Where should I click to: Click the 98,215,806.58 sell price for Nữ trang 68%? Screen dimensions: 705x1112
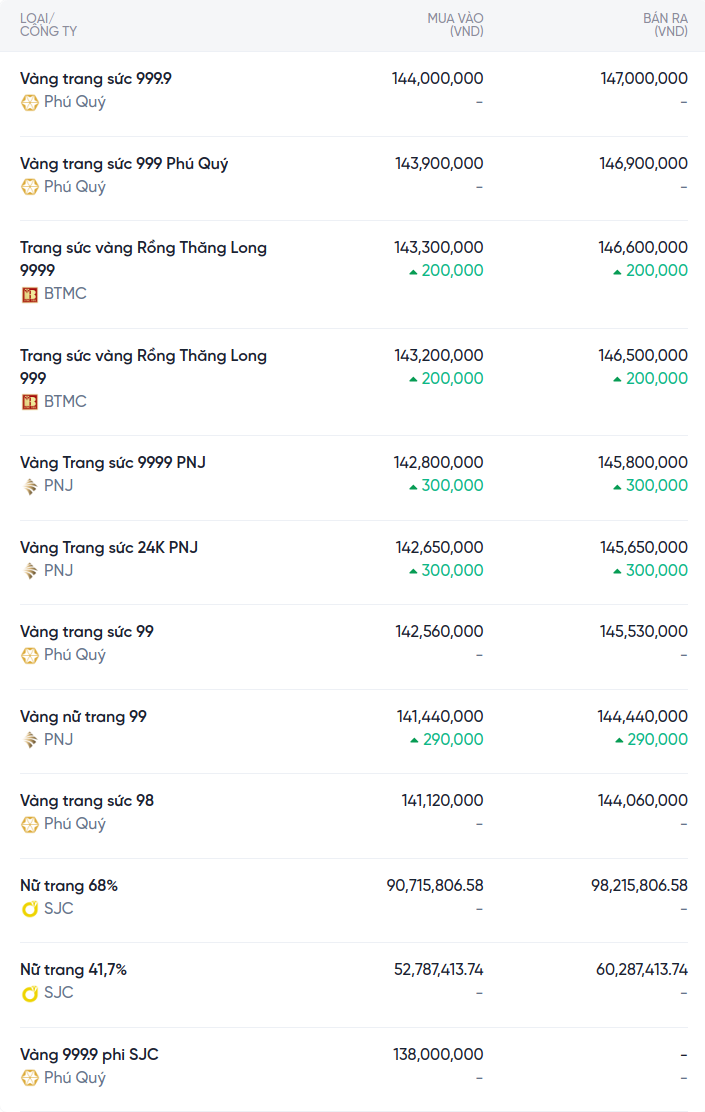pyautogui.click(x=639, y=885)
